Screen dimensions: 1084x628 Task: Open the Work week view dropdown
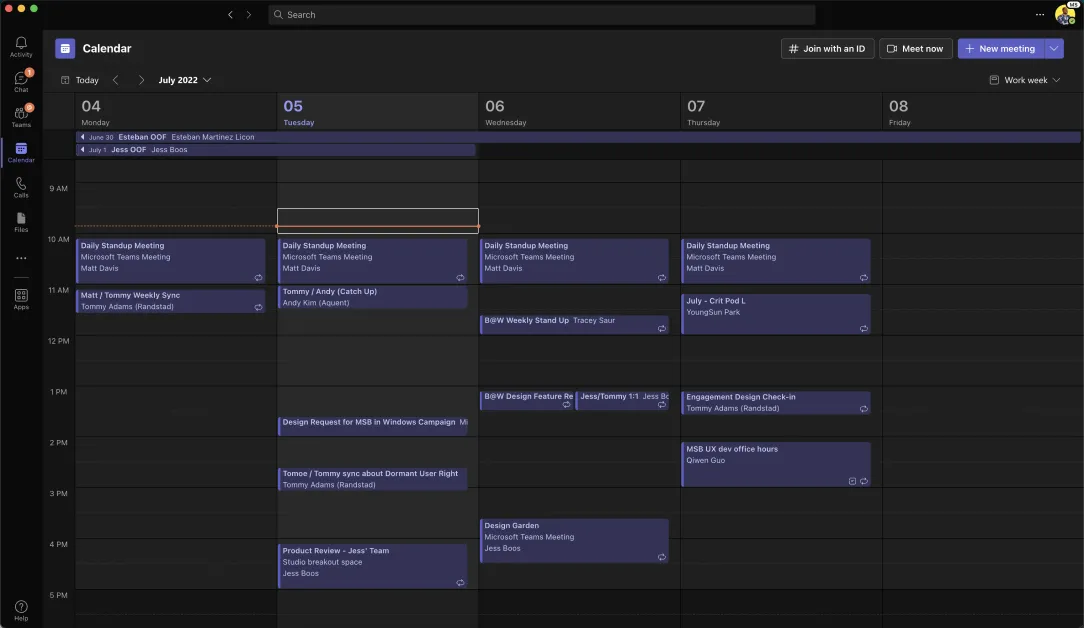[1025, 80]
